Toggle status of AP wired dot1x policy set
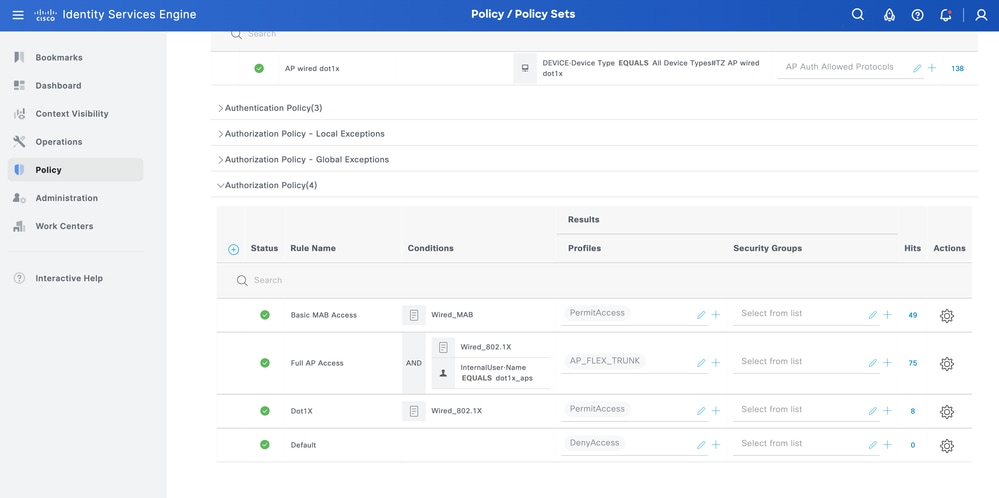Viewport: 999px width, 498px height. (x=259, y=68)
